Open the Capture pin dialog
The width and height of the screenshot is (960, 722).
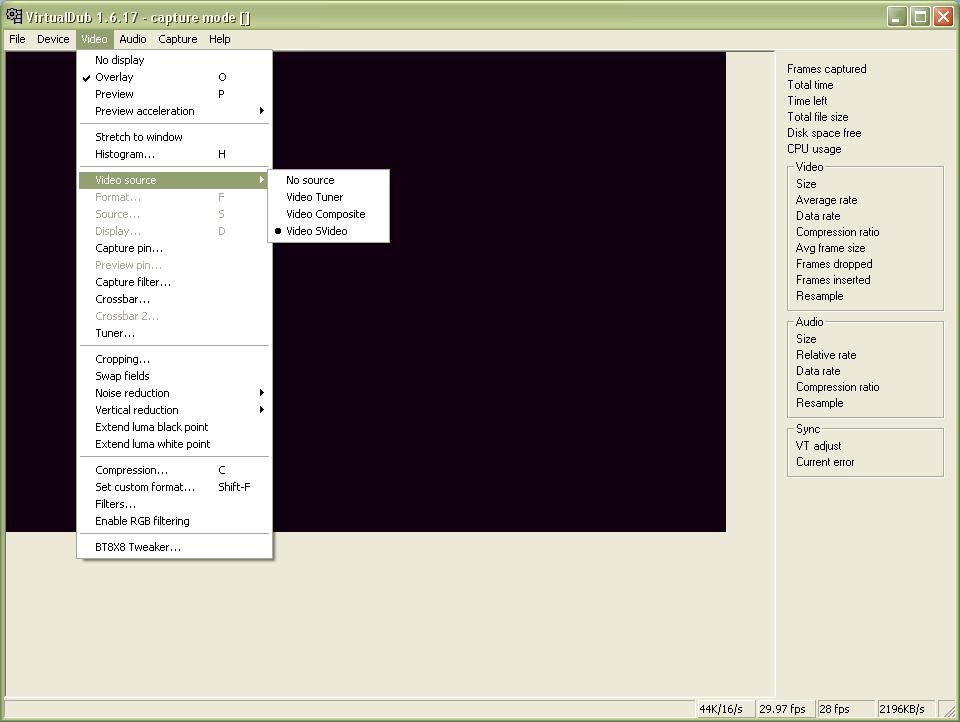point(174,249)
